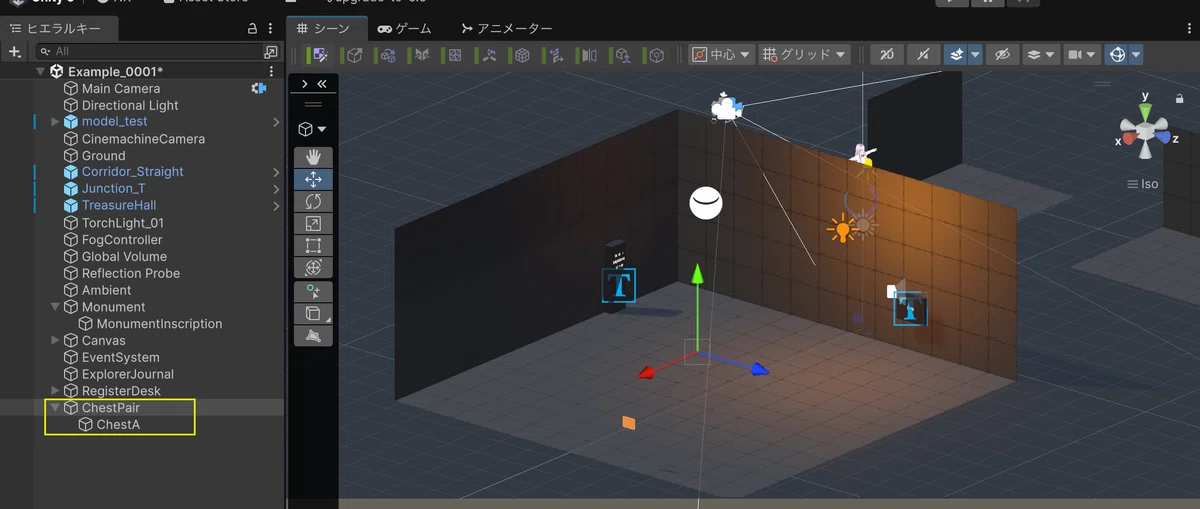Expand the model_test object
Image resolution: width=1200 pixels, height=509 pixels.
(55, 122)
